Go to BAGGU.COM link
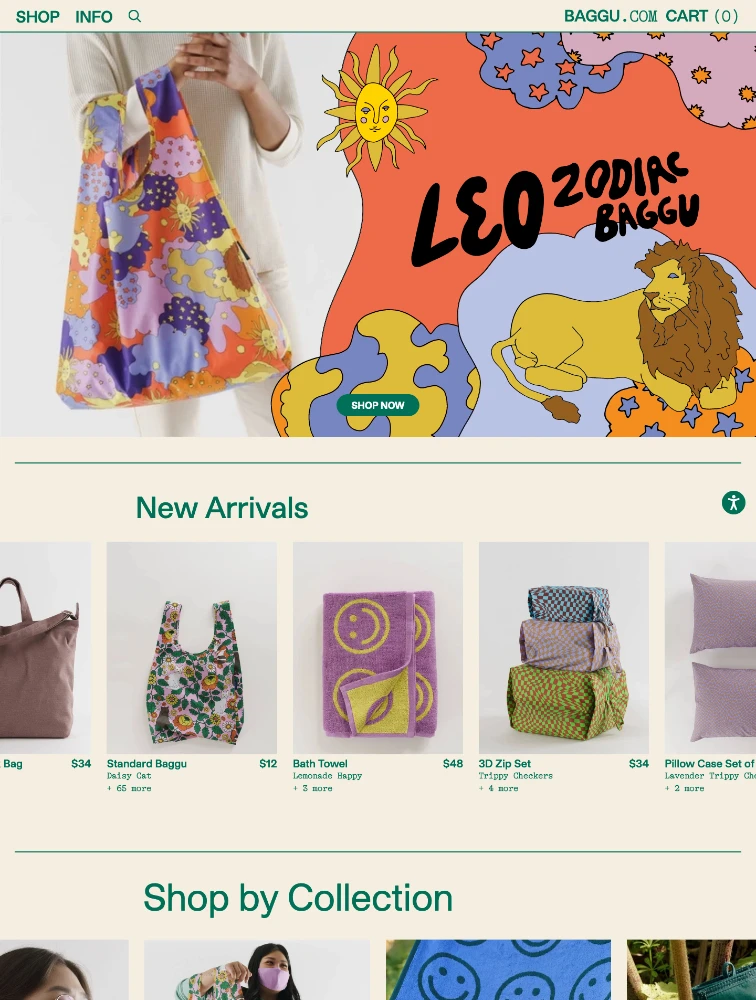This screenshot has height=1000, width=756. (x=611, y=16)
